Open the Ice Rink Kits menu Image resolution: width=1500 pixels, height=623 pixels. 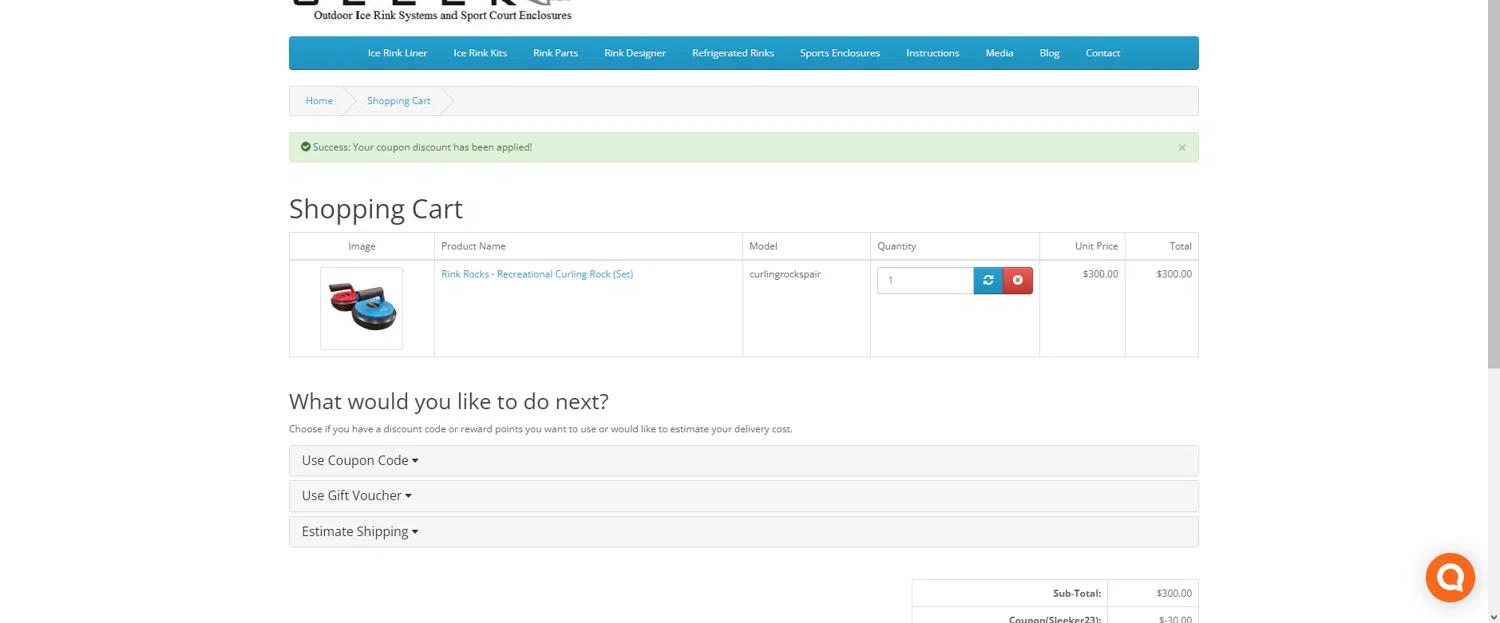pos(480,53)
